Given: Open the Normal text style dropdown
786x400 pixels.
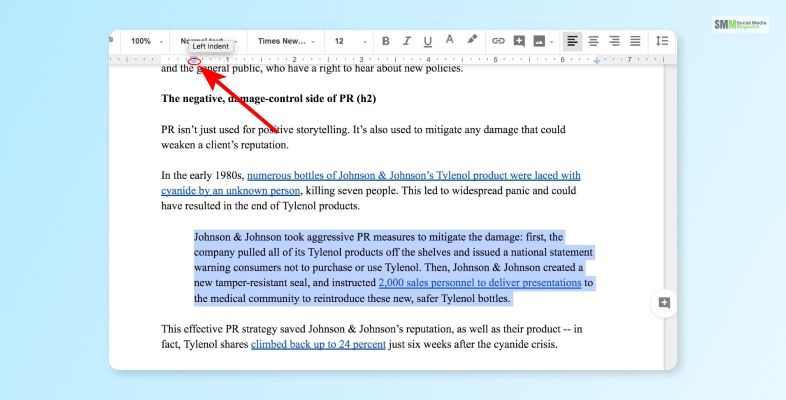Looking at the screenshot, I should pyautogui.click(x=209, y=42).
